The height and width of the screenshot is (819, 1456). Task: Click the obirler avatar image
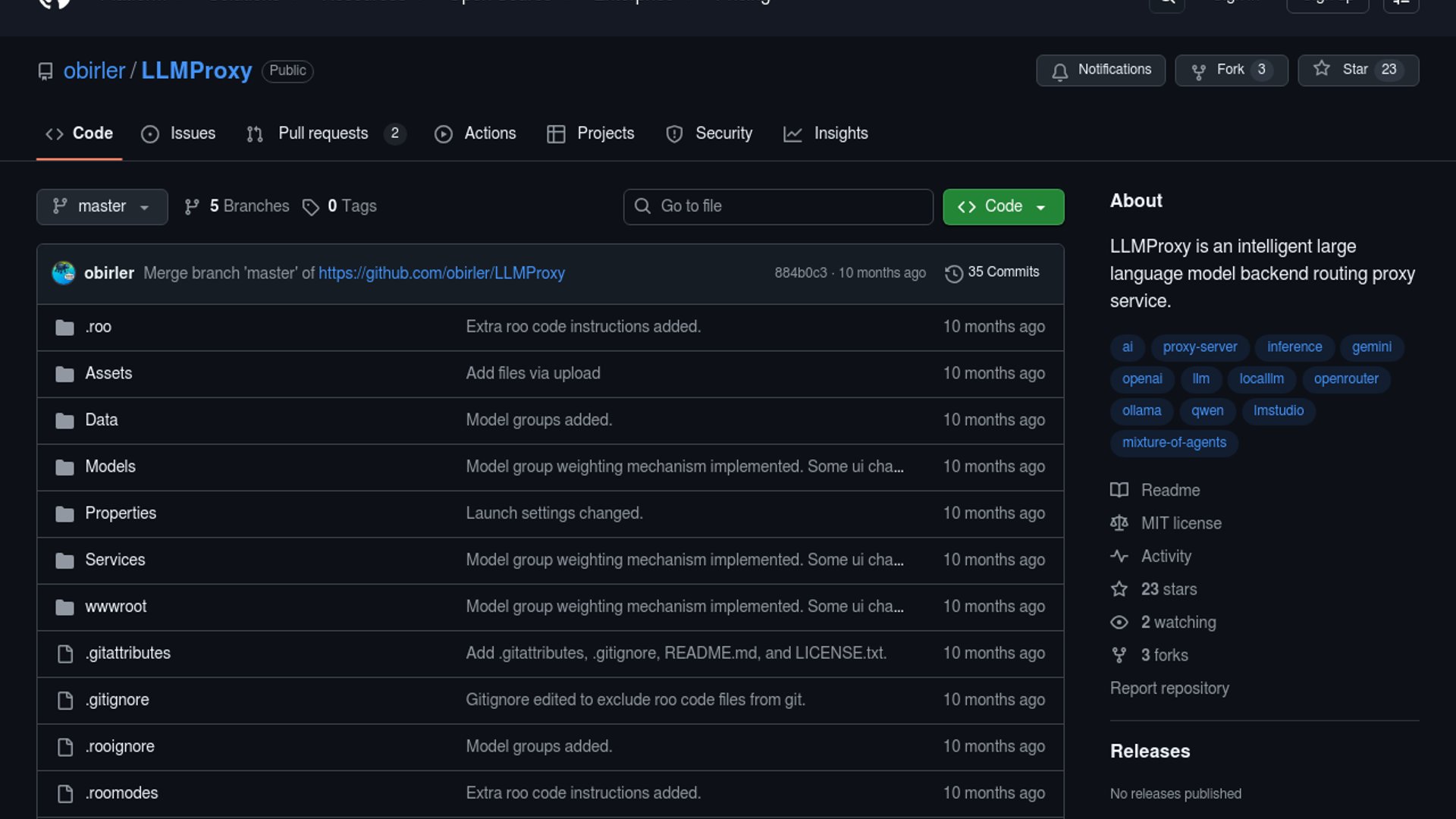click(64, 273)
